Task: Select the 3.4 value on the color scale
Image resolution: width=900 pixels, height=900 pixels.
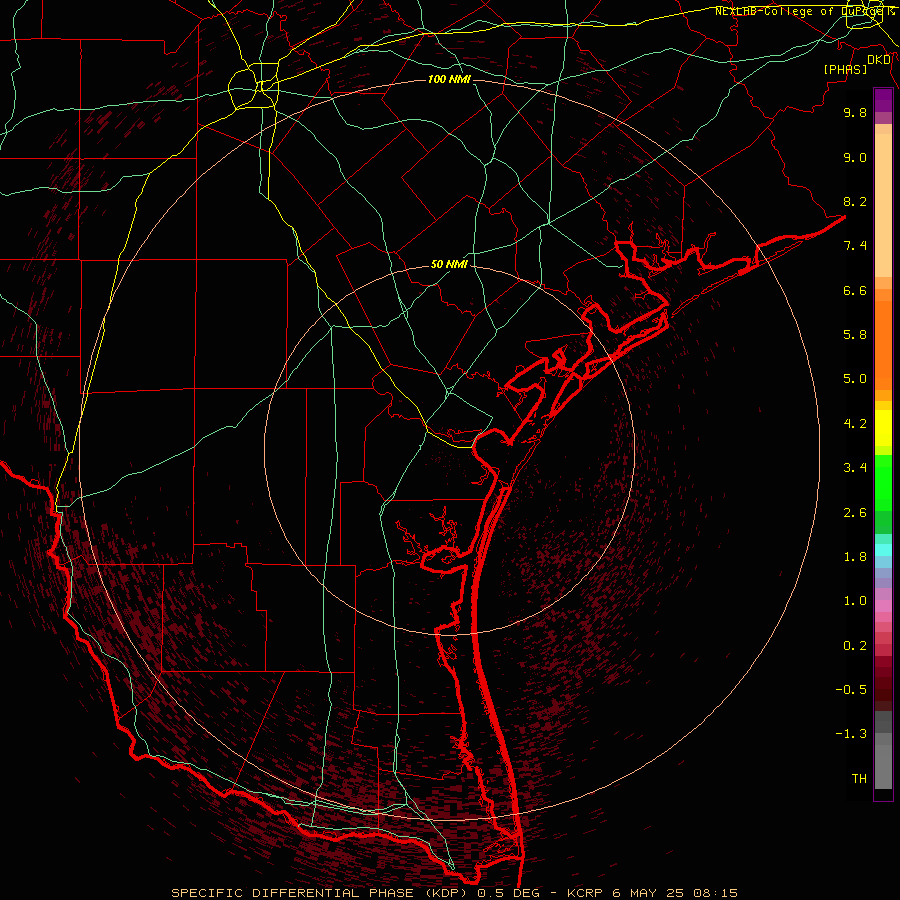Action: tap(855, 468)
